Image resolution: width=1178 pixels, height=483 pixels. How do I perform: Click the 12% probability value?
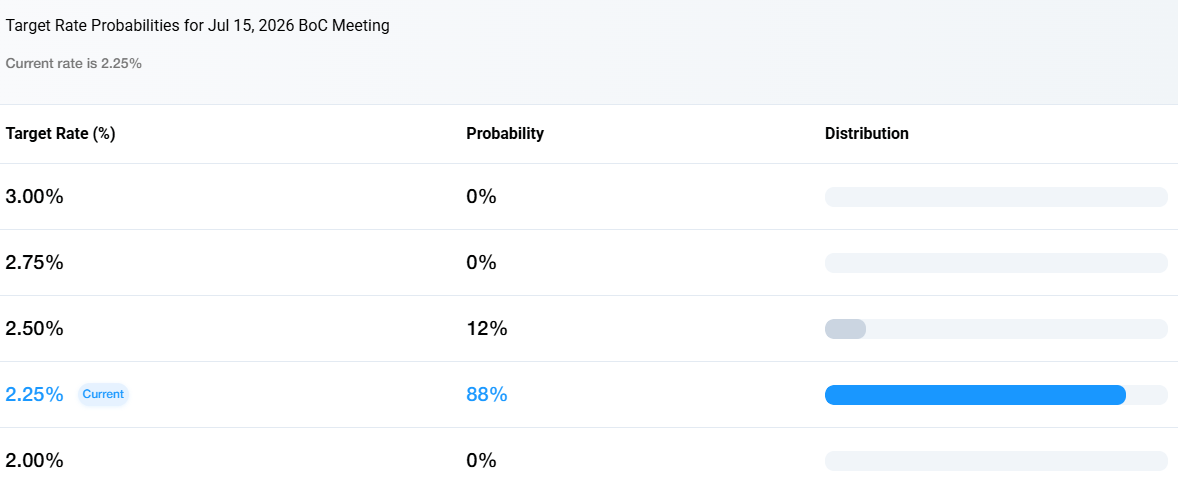pyautogui.click(x=487, y=329)
